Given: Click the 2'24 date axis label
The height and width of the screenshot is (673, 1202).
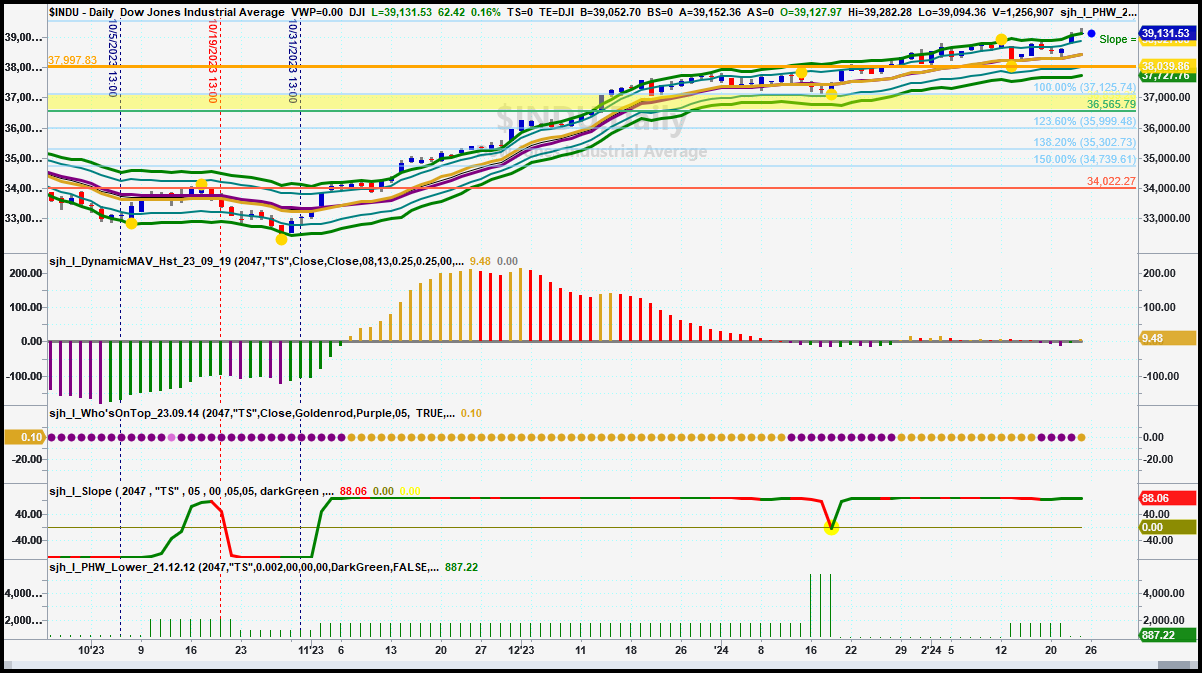Looking at the screenshot, I should (929, 650).
